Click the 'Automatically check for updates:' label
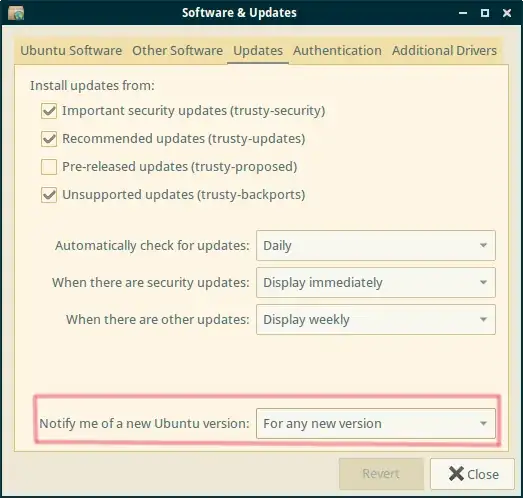 pyautogui.click(x=152, y=246)
